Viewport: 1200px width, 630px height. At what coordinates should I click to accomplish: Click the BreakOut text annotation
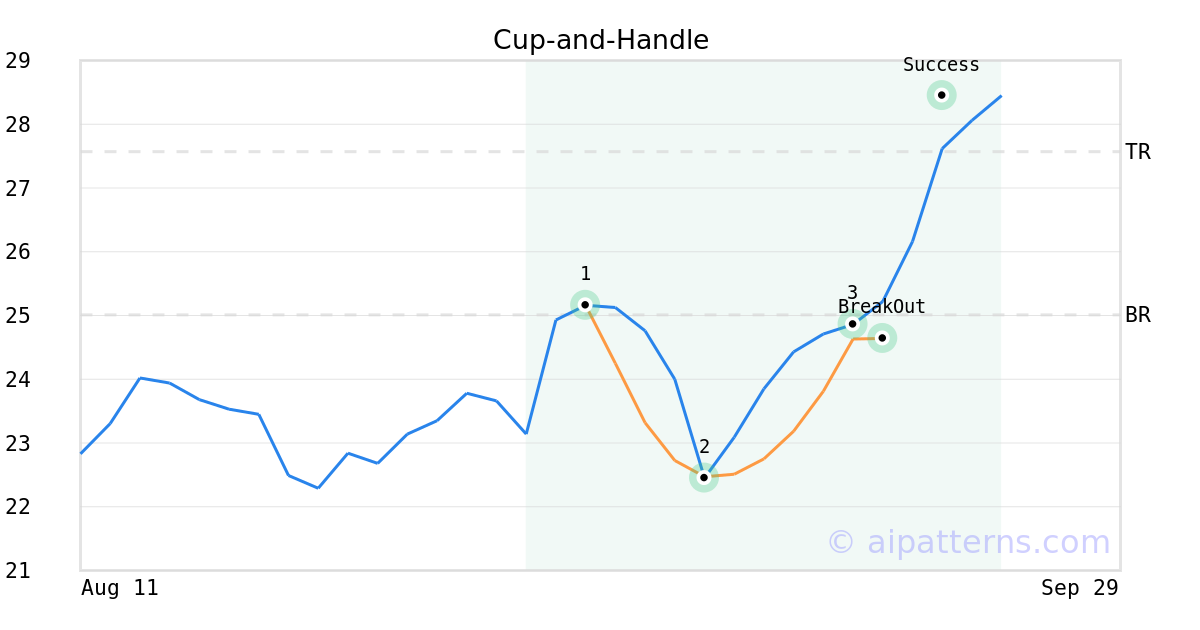pos(882,307)
